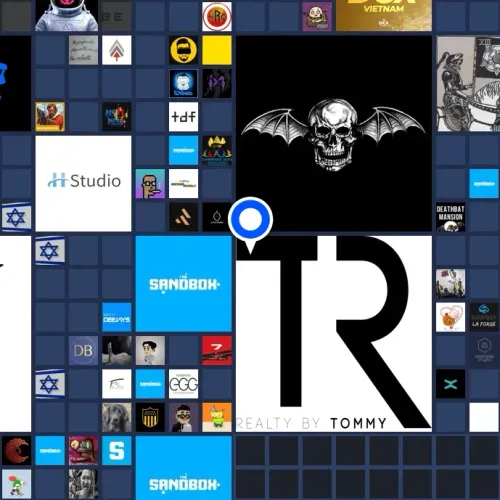
Task: Select the grey handwritten note tile
Action: (83, 50)
